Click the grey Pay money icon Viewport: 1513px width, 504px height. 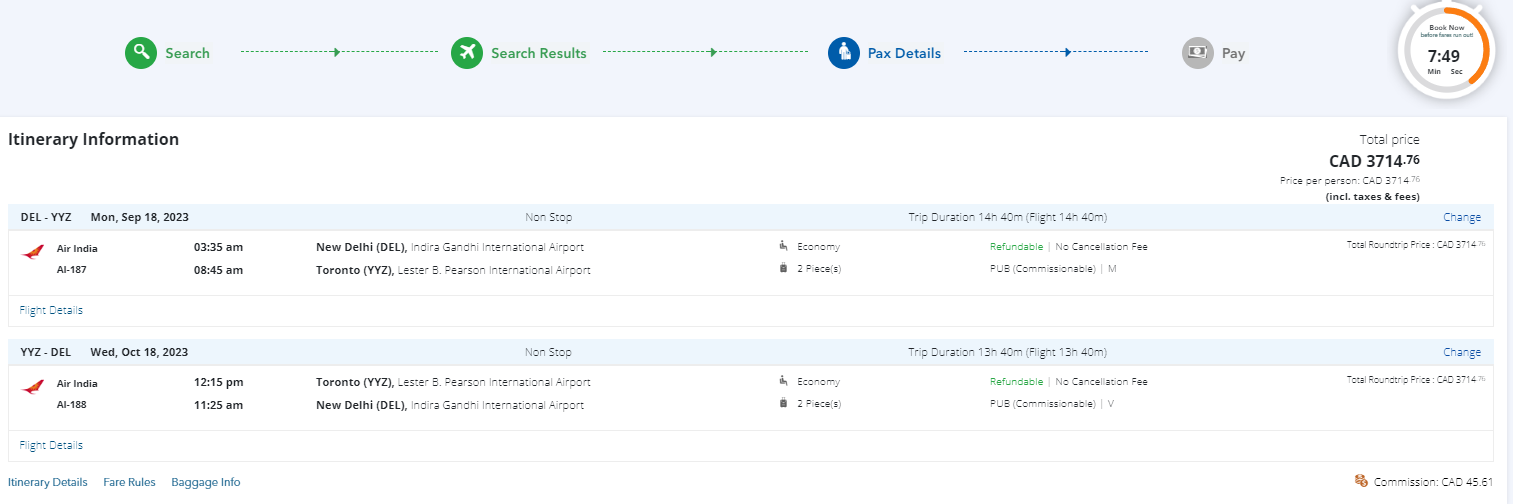1198,53
